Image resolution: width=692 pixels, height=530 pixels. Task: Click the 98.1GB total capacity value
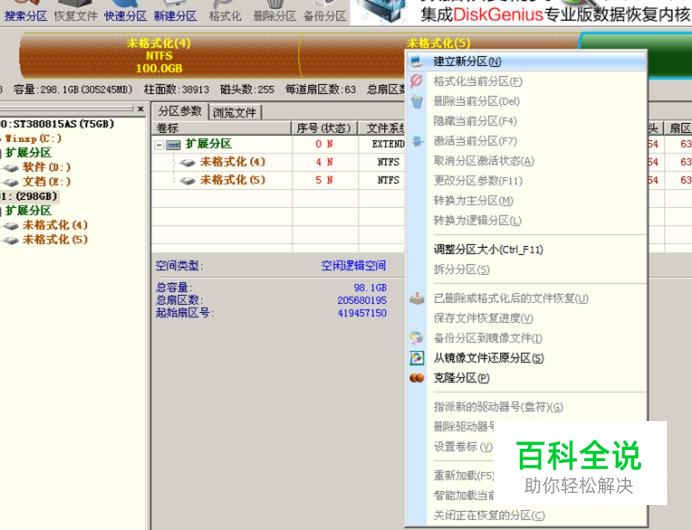tap(370, 288)
